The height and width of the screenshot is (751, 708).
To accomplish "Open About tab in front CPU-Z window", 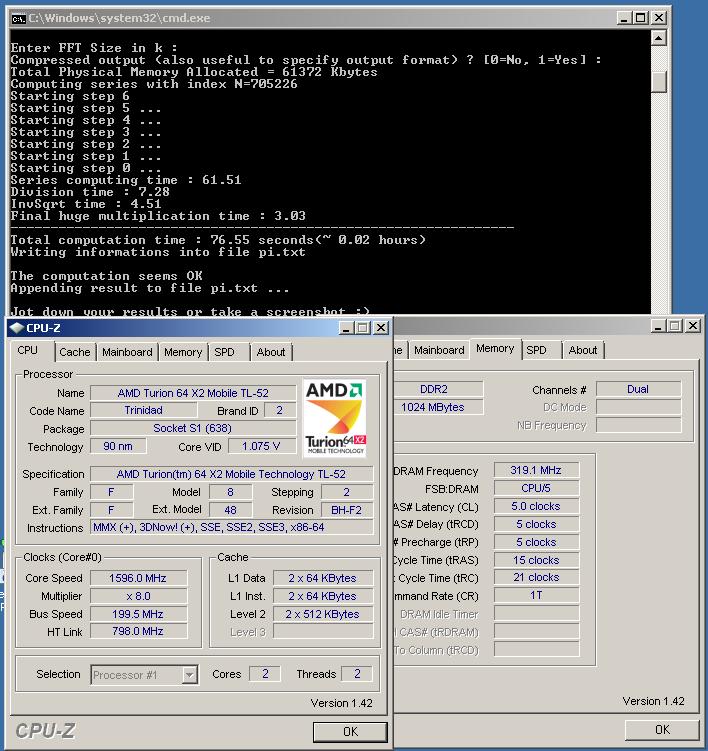I will [271, 352].
